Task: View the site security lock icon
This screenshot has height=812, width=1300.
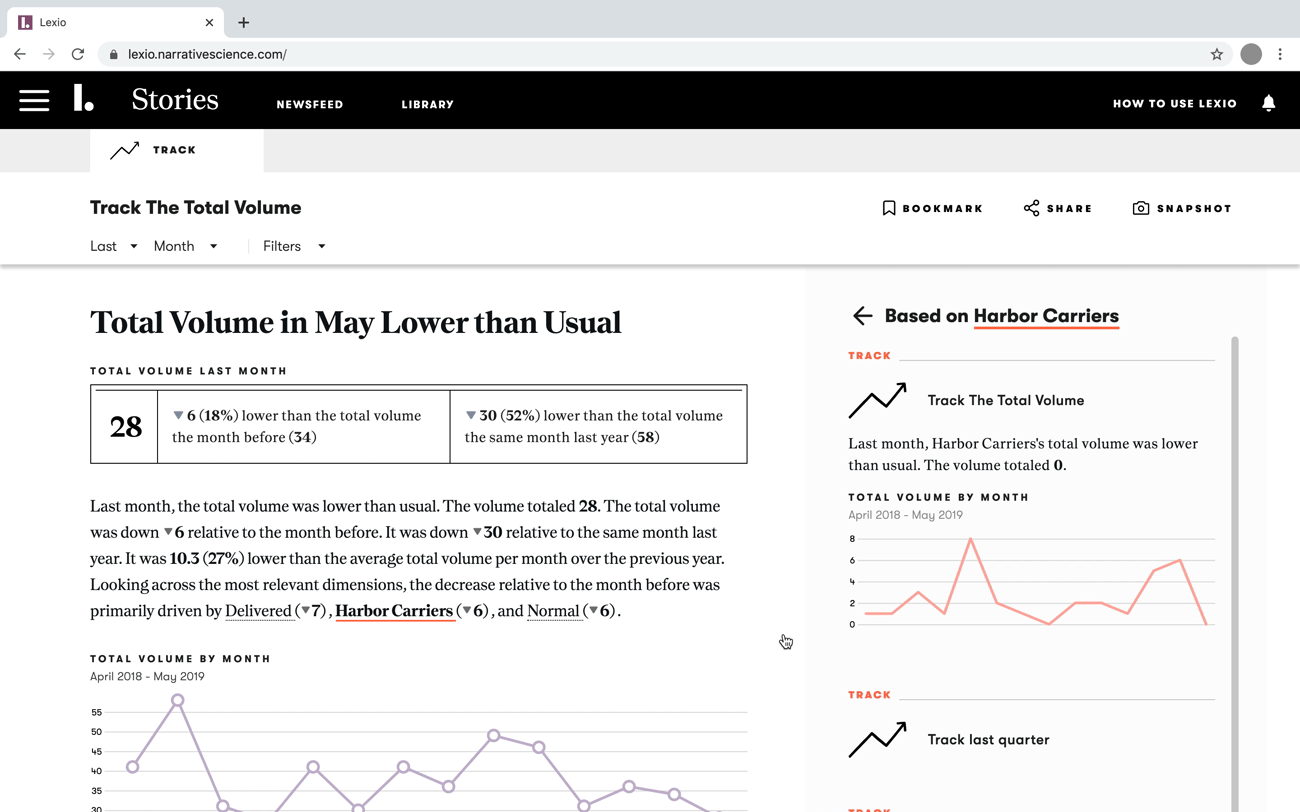Action: [x=114, y=54]
